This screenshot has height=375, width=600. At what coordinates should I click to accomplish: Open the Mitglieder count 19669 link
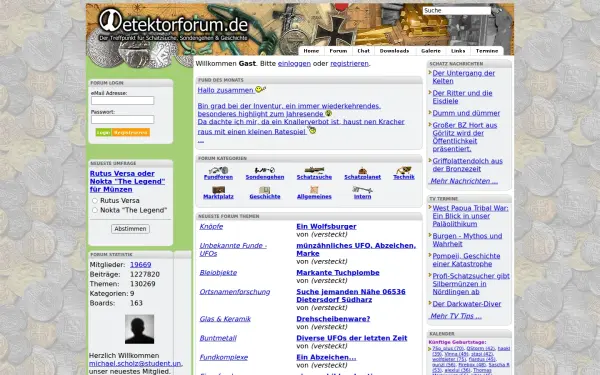click(x=140, y=265)
